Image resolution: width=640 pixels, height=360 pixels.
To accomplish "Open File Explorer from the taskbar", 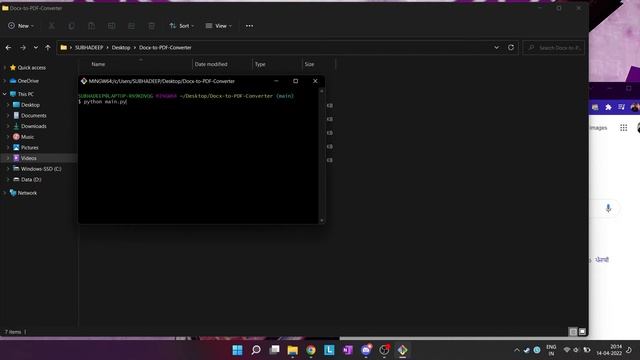I will 293,350.
